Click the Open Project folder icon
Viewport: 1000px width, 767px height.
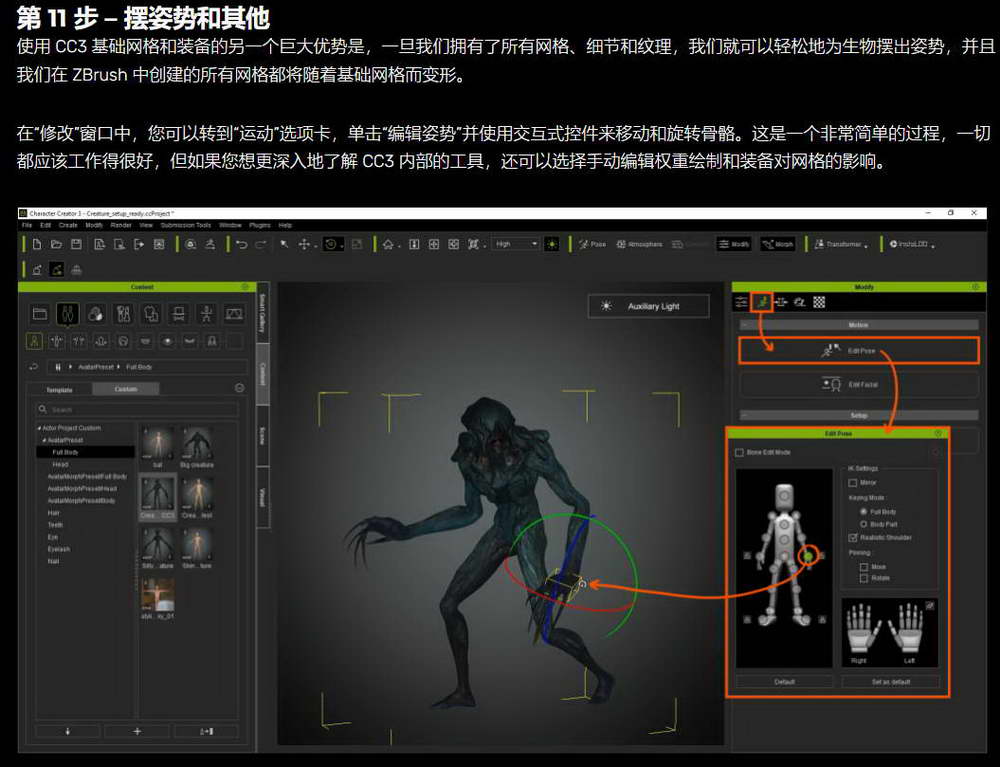click(57, 244)
